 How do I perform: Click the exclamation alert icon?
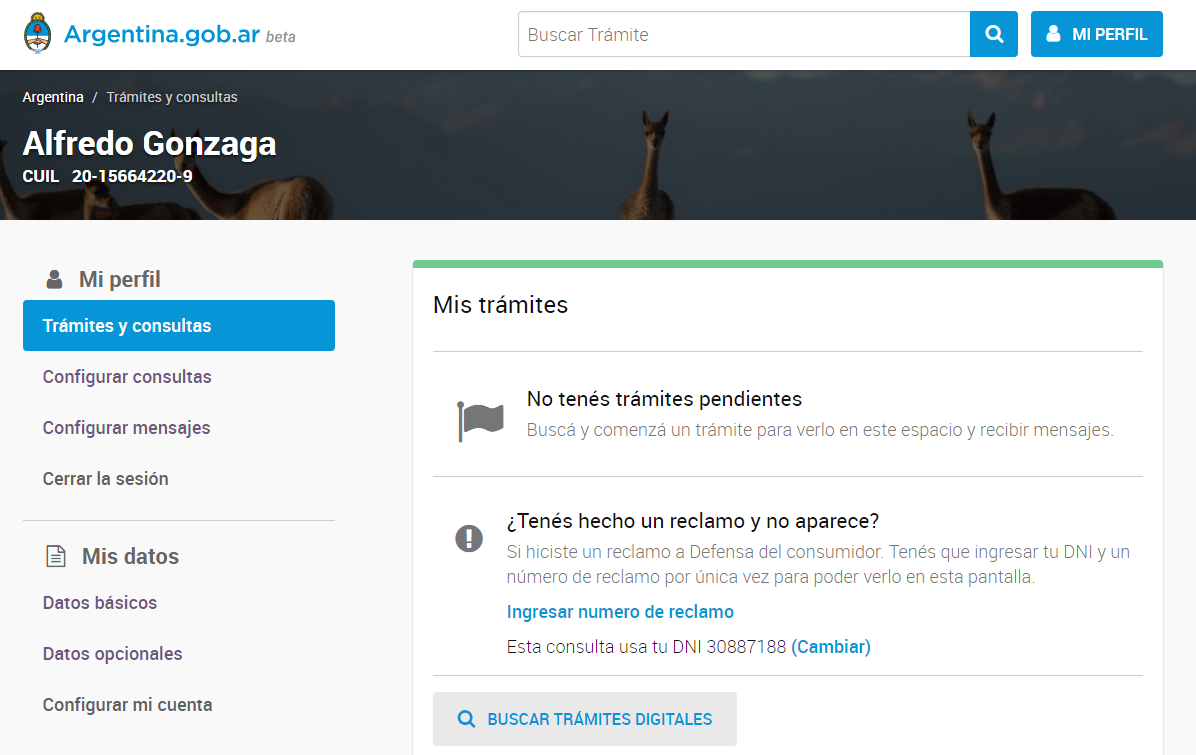click(468, 538)
